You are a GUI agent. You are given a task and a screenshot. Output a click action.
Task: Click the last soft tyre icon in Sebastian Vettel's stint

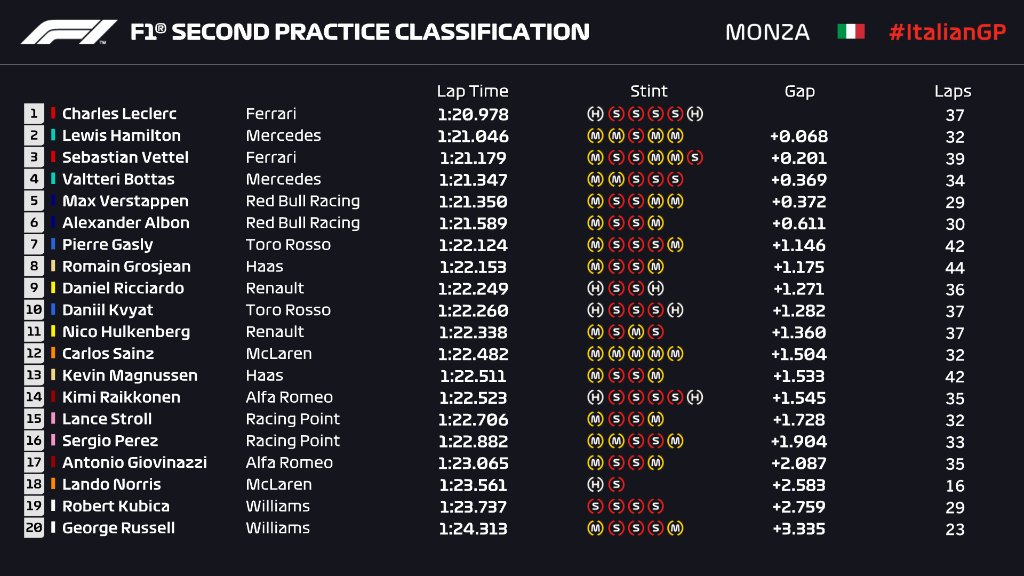[695, 158]
